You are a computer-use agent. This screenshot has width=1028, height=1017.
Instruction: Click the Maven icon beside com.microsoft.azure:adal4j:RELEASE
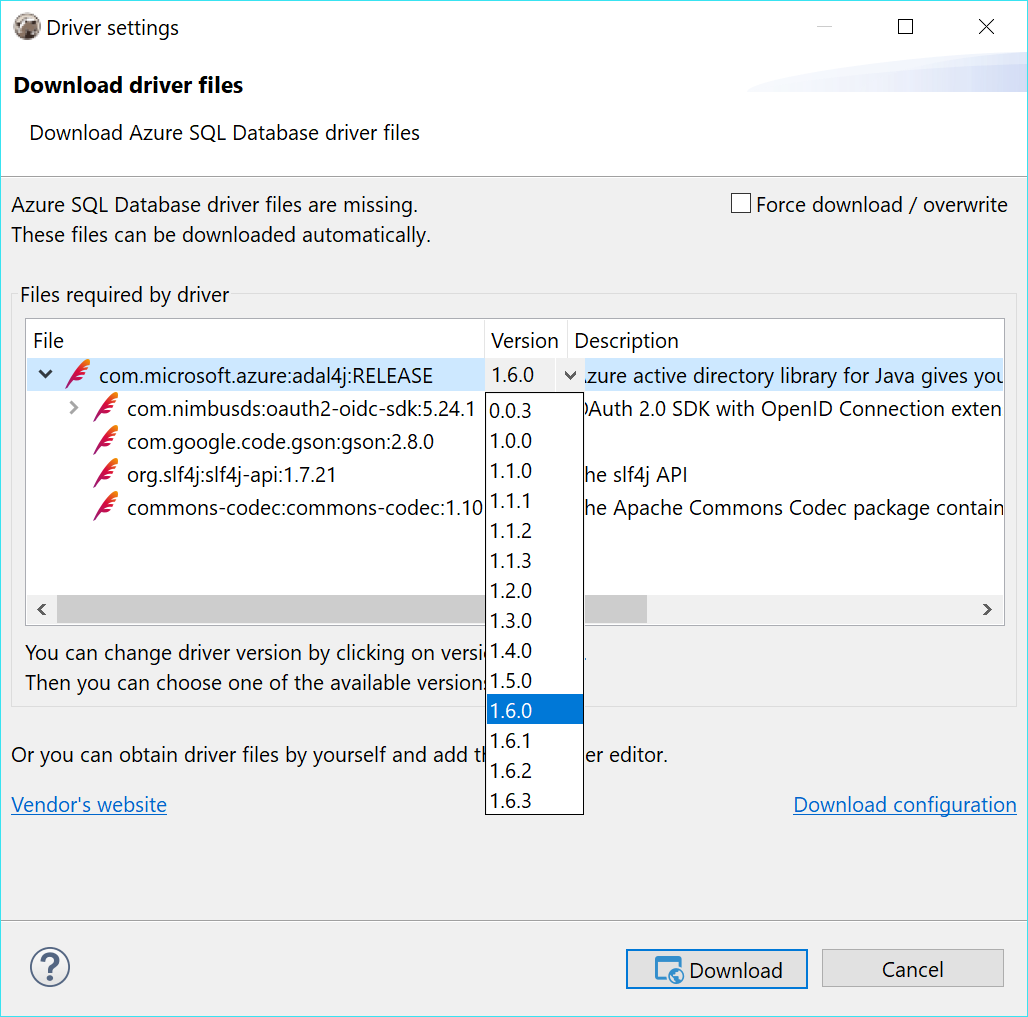tap(76, 375)
